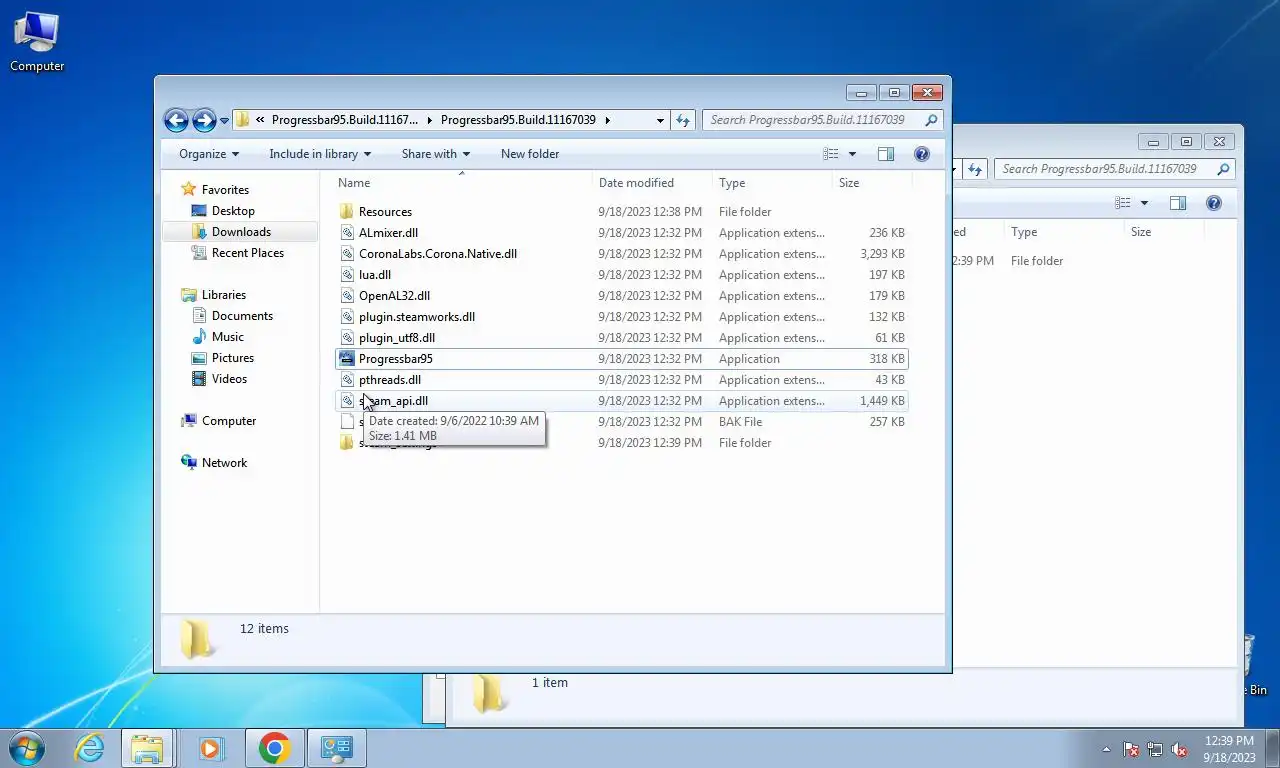Open the Organize menu

point(209,154)
